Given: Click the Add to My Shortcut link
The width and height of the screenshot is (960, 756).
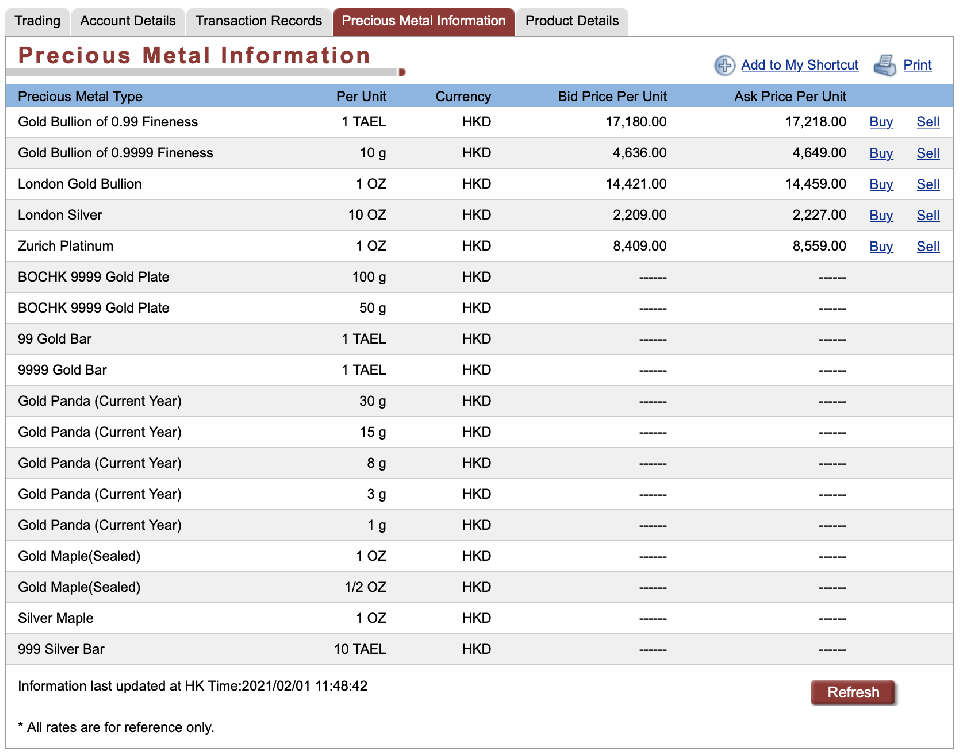Looking at the screenshot, I should click(799, 65).
